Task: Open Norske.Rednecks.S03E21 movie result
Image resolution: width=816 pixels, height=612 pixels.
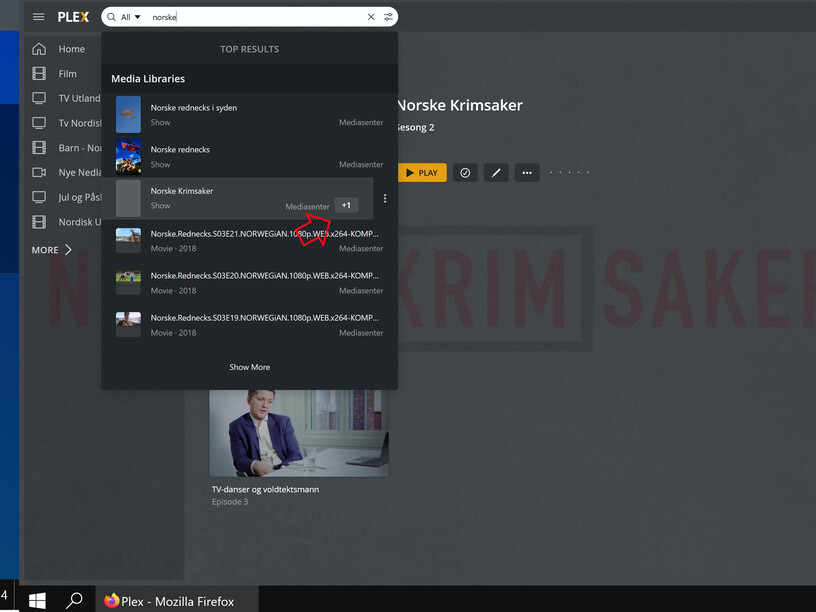Action: pyautogui.click(x=249, y=240)
